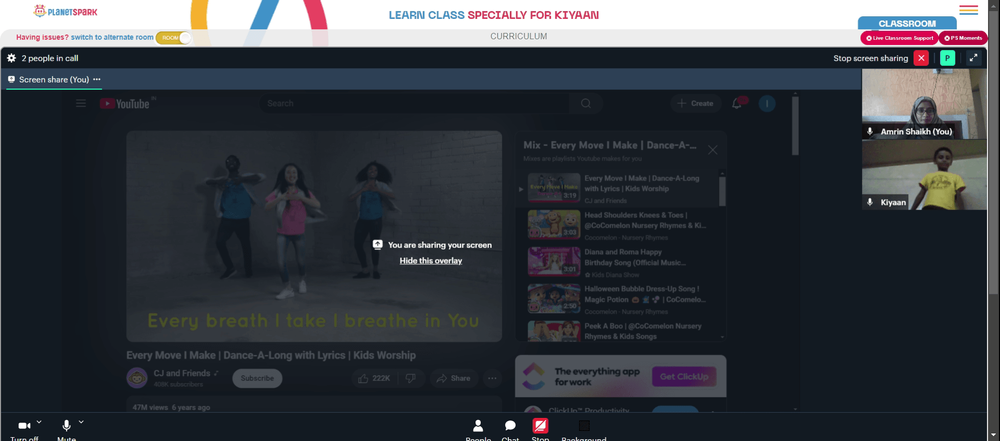Image resolution: width=1000 pixels, height=441 pixels.
Task: Open YouTube hamburger guide menu
Action: (81, 103)
